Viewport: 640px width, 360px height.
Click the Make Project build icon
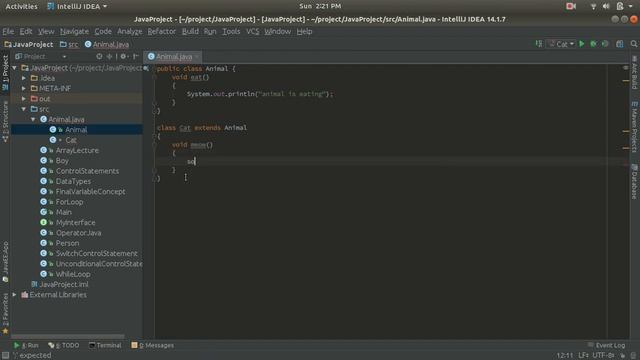(x=539, y=44)
